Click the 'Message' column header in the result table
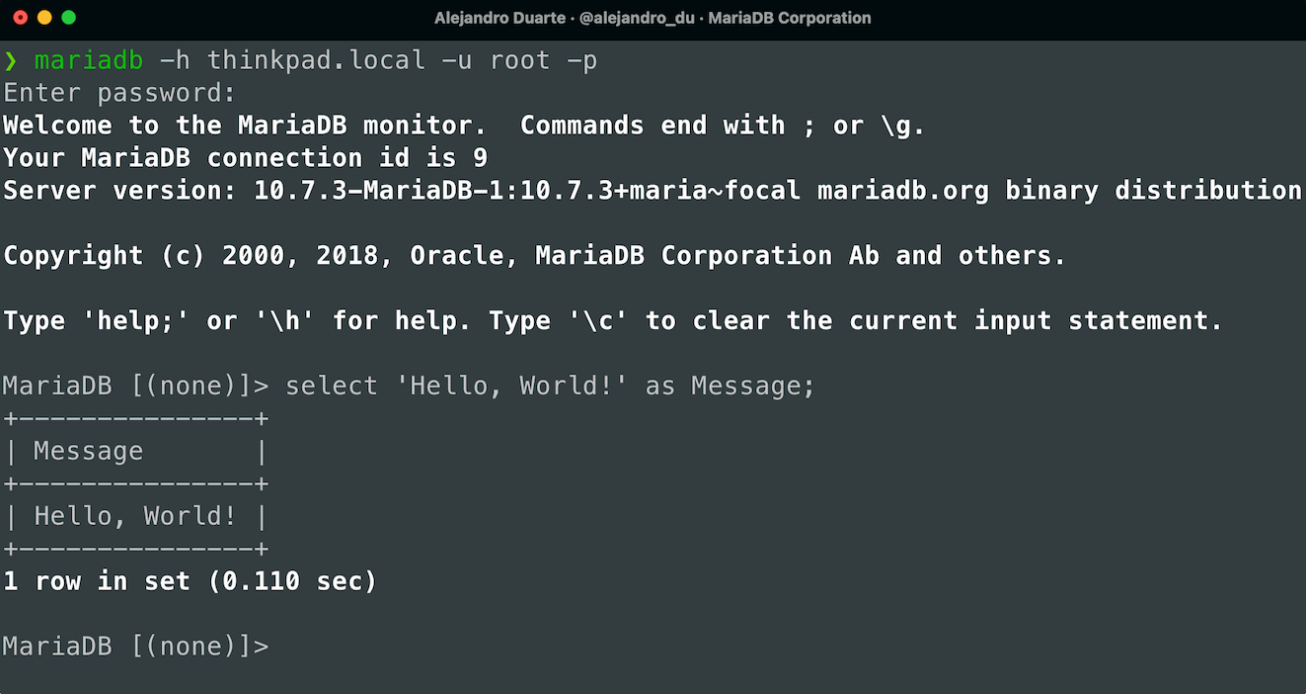Screen dimensions: 1306x694 click(89, 452)
